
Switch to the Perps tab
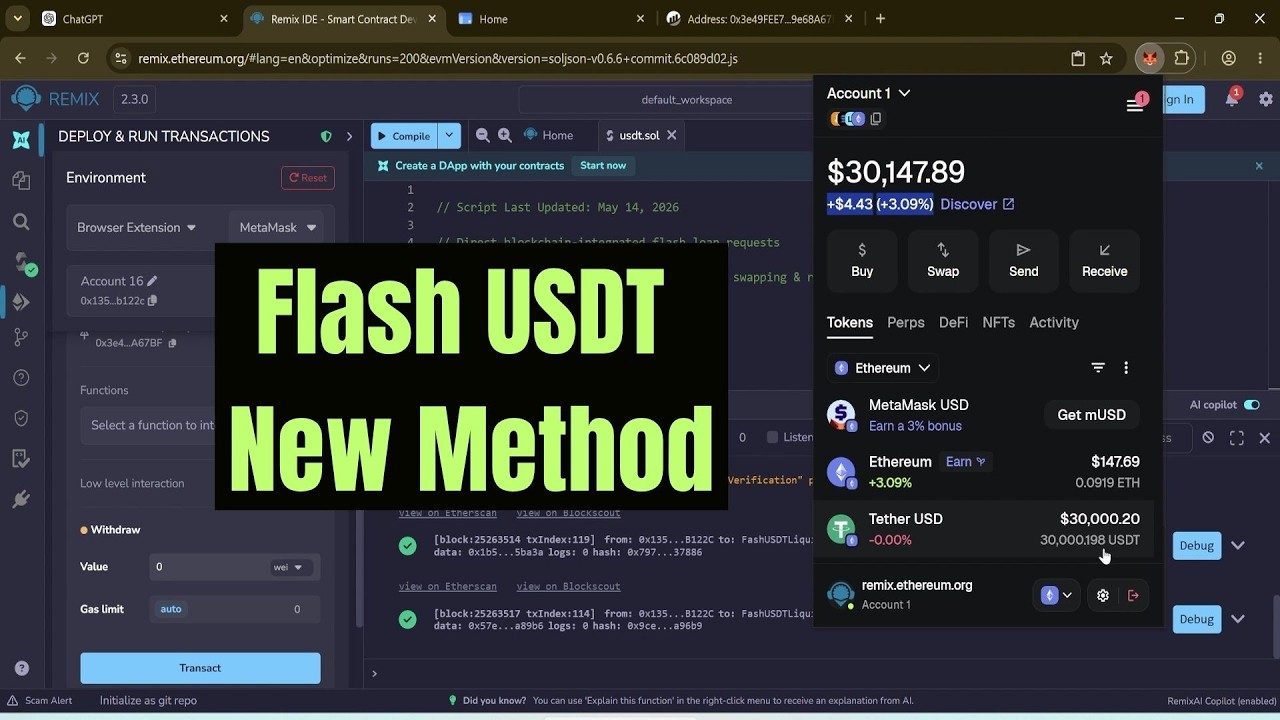click(906, 322)
